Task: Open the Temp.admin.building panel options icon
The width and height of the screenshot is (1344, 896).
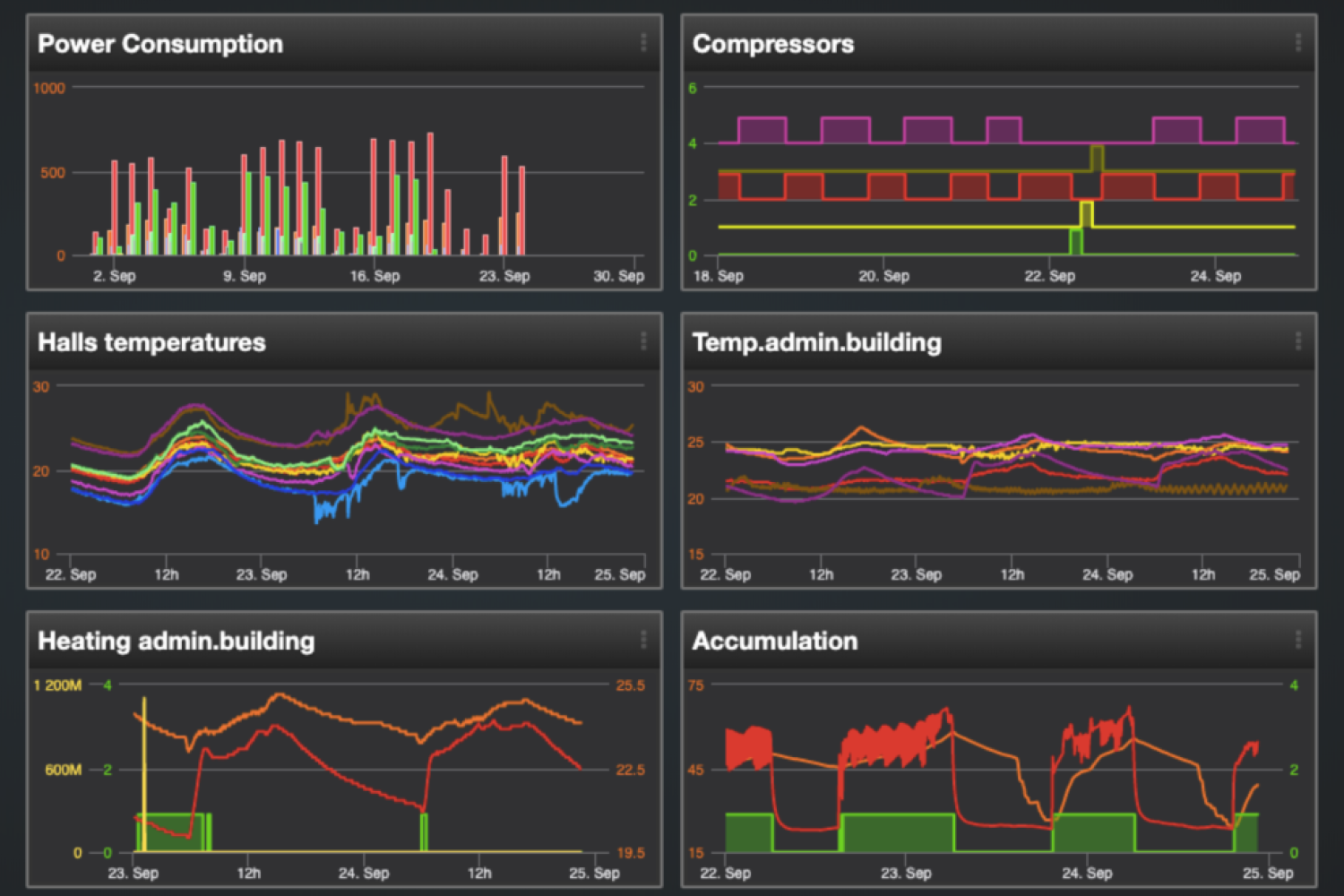Action: click(x=1297, y=340)
